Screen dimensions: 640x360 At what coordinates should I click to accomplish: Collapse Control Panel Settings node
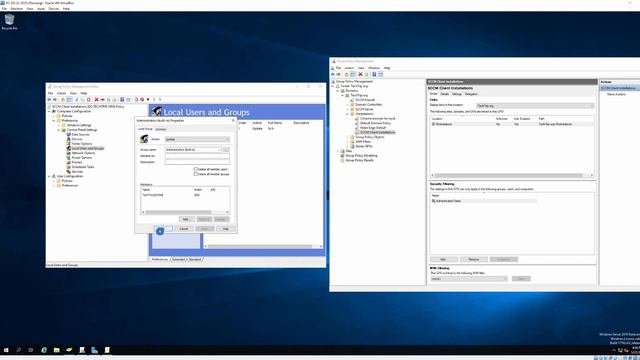(59, 130)
